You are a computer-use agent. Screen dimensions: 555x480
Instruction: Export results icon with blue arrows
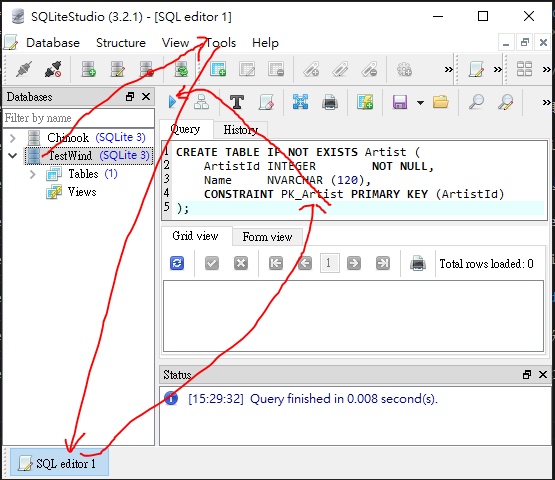pos(301,102)
